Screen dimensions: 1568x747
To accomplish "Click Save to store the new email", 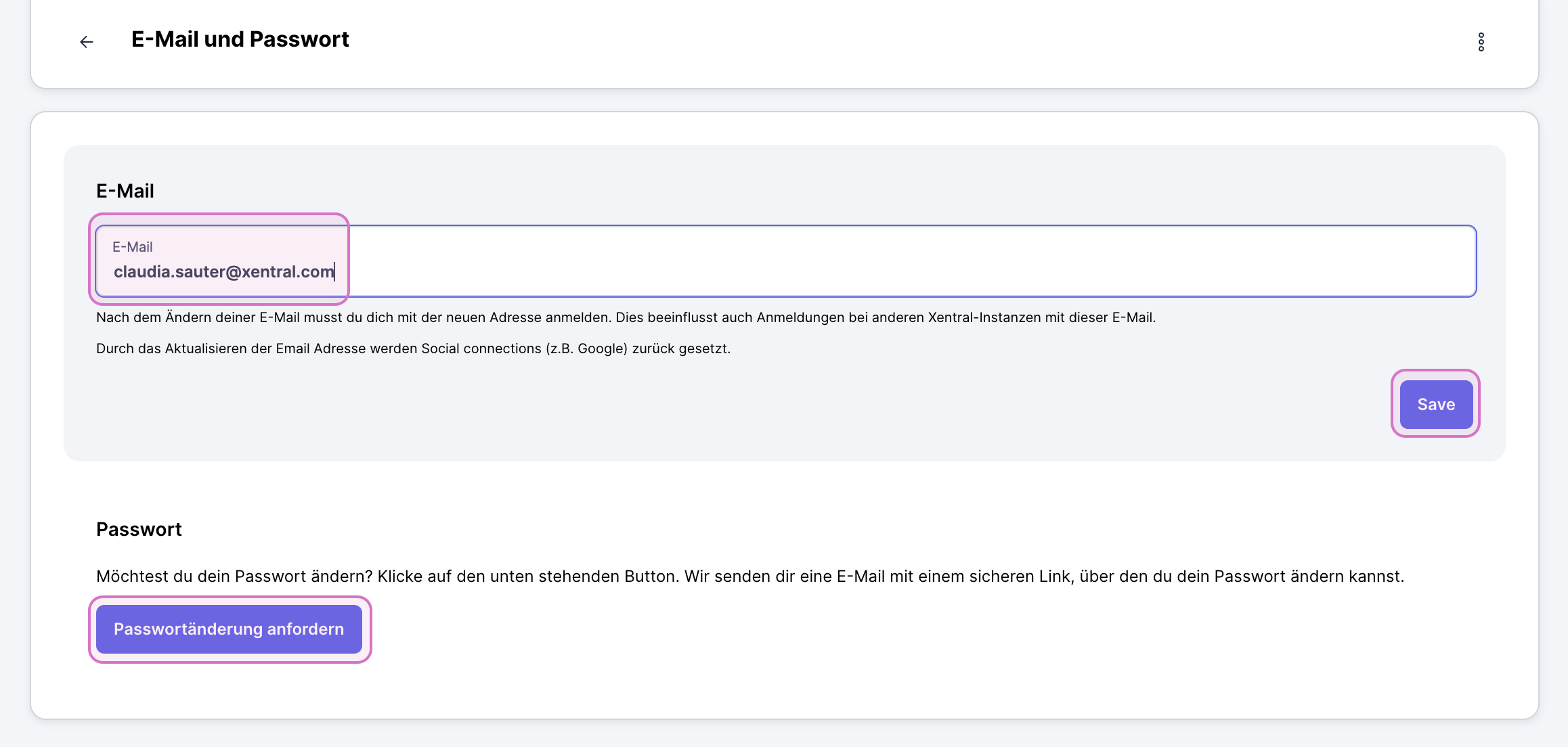I will [x=1435, y=404].
